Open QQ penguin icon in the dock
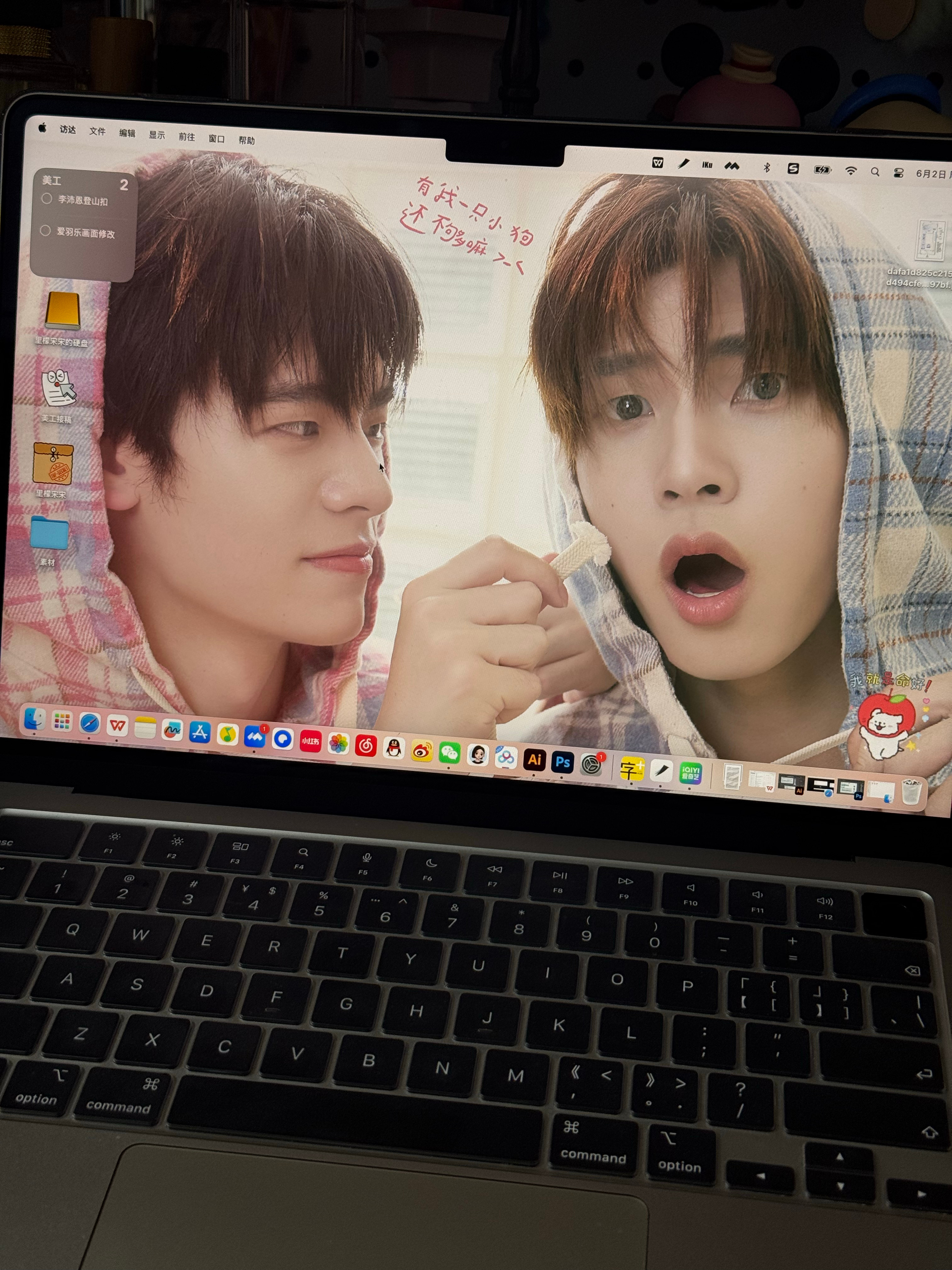The image size is (952, 1270). 394,749
